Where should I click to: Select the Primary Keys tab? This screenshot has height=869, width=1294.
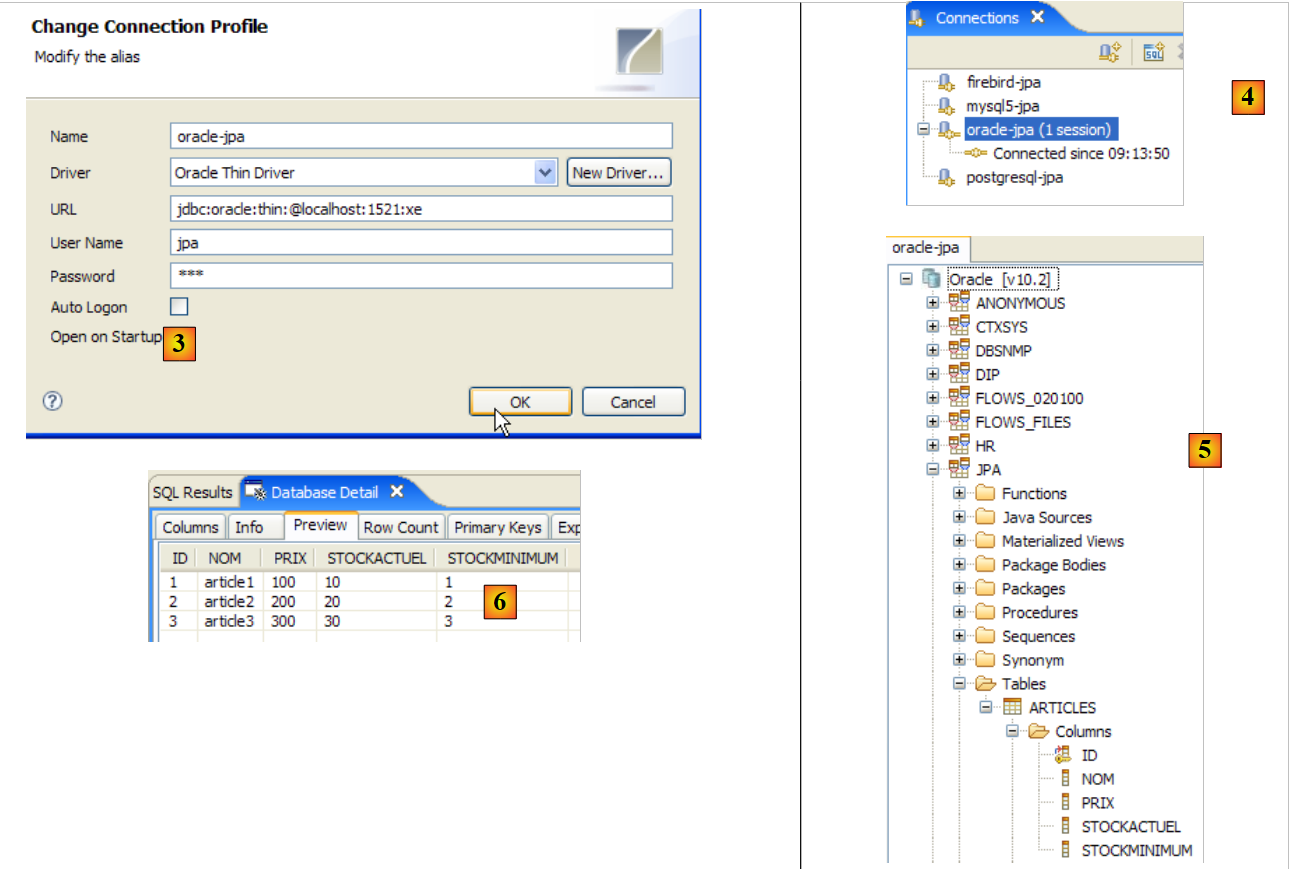(497, 527)
